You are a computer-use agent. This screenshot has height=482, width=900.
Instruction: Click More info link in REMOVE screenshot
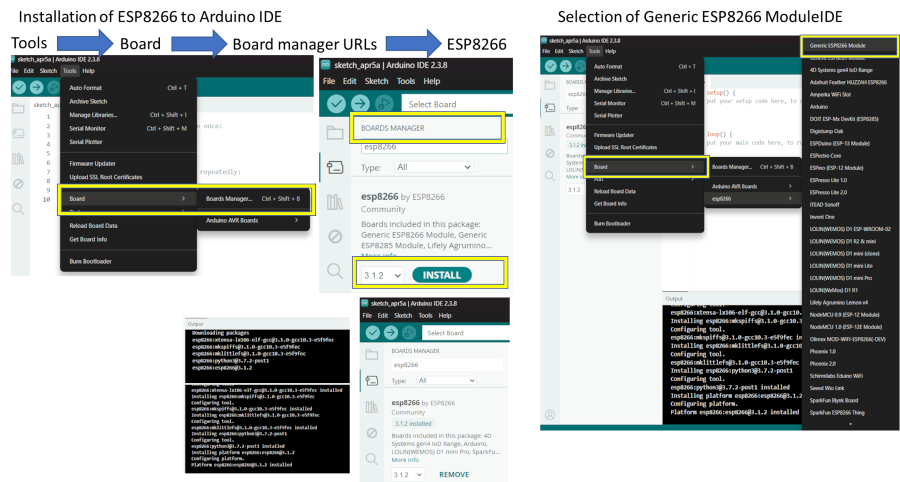tap(405, 460)
